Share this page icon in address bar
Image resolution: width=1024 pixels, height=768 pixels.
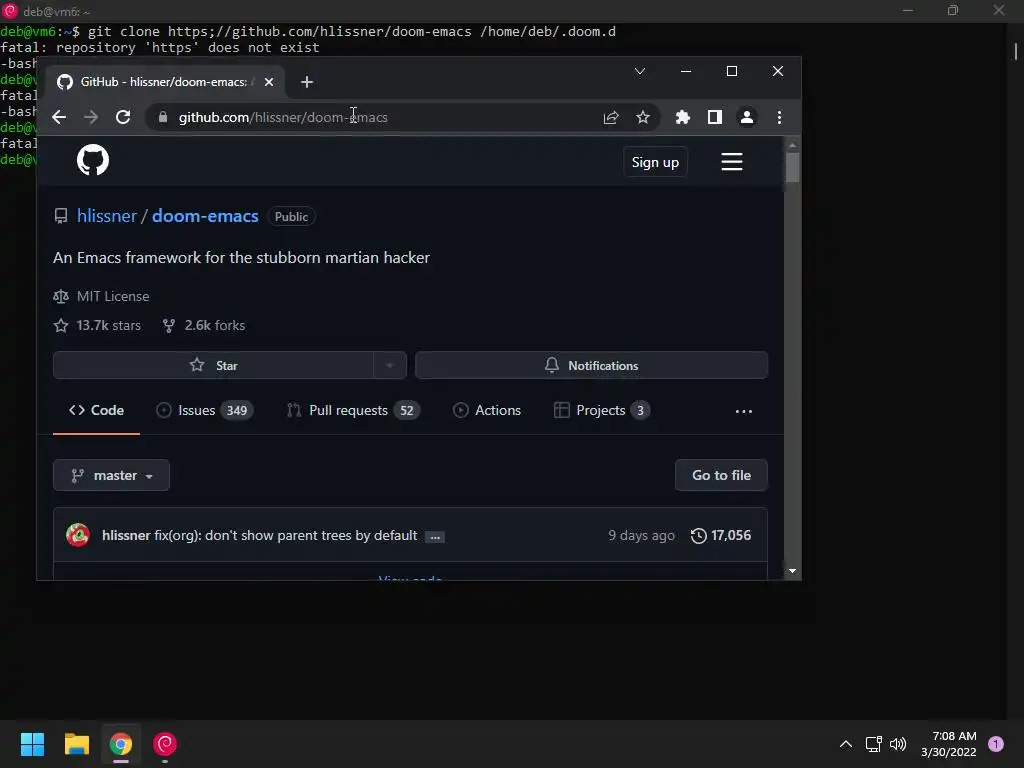(611, 118)
